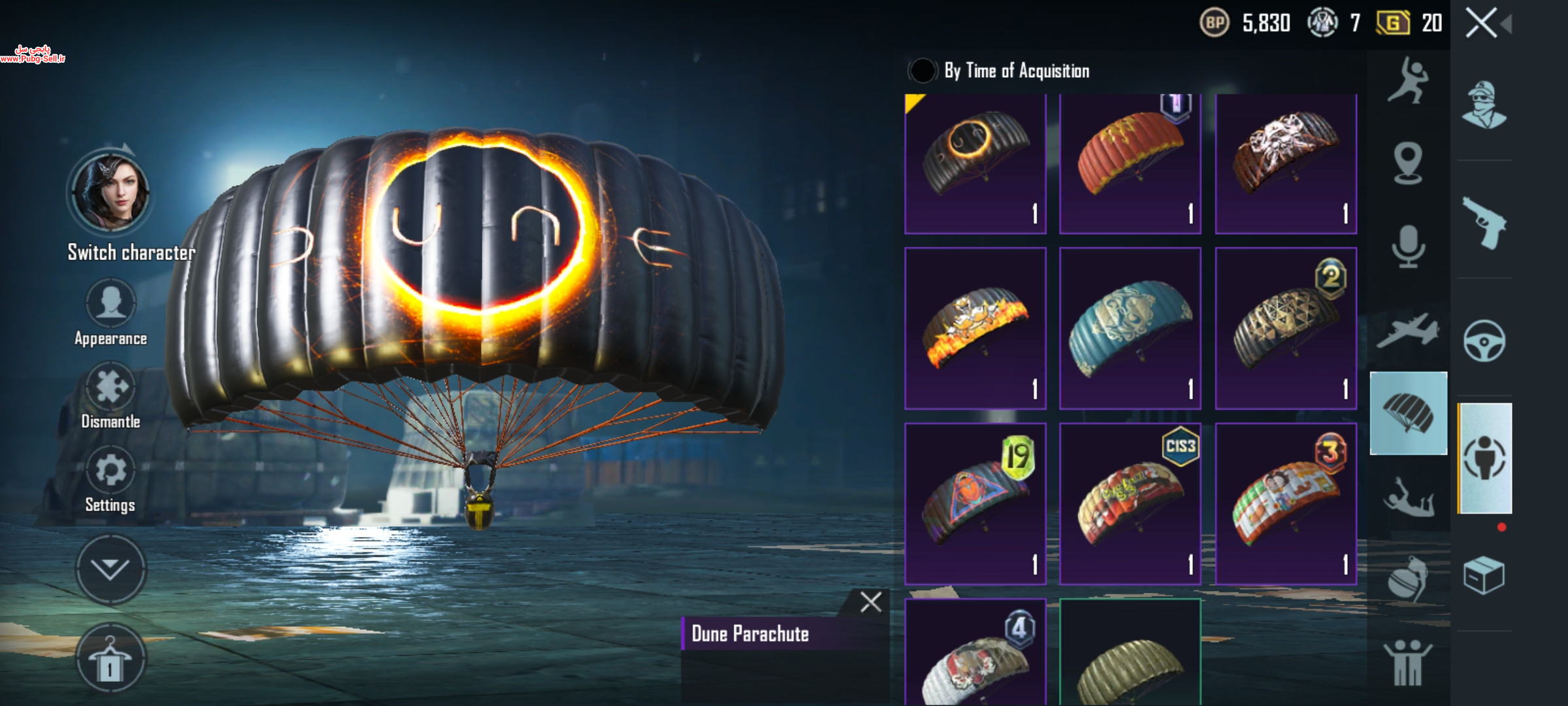
Task: Close the Dune Parachute info popup
Action: click(x=871, y=601)
